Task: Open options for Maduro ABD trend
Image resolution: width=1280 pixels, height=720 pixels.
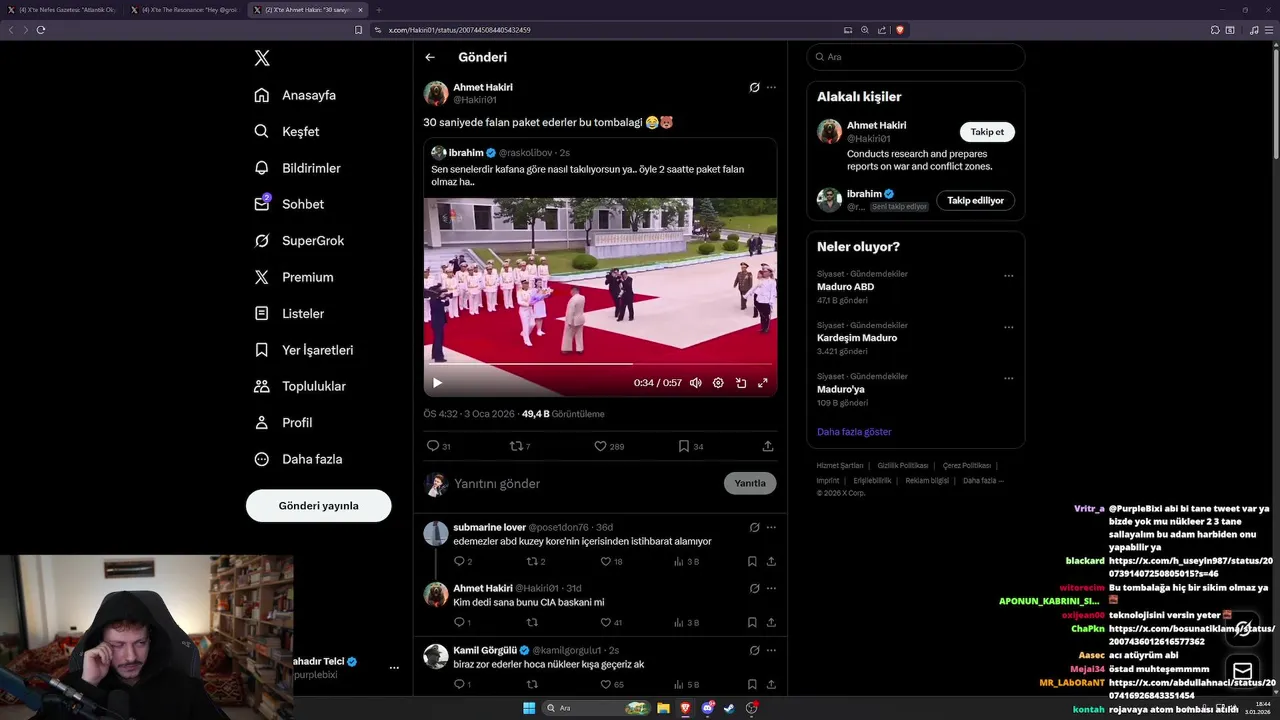Action: pyautogui.click(x=1008, y=276)
